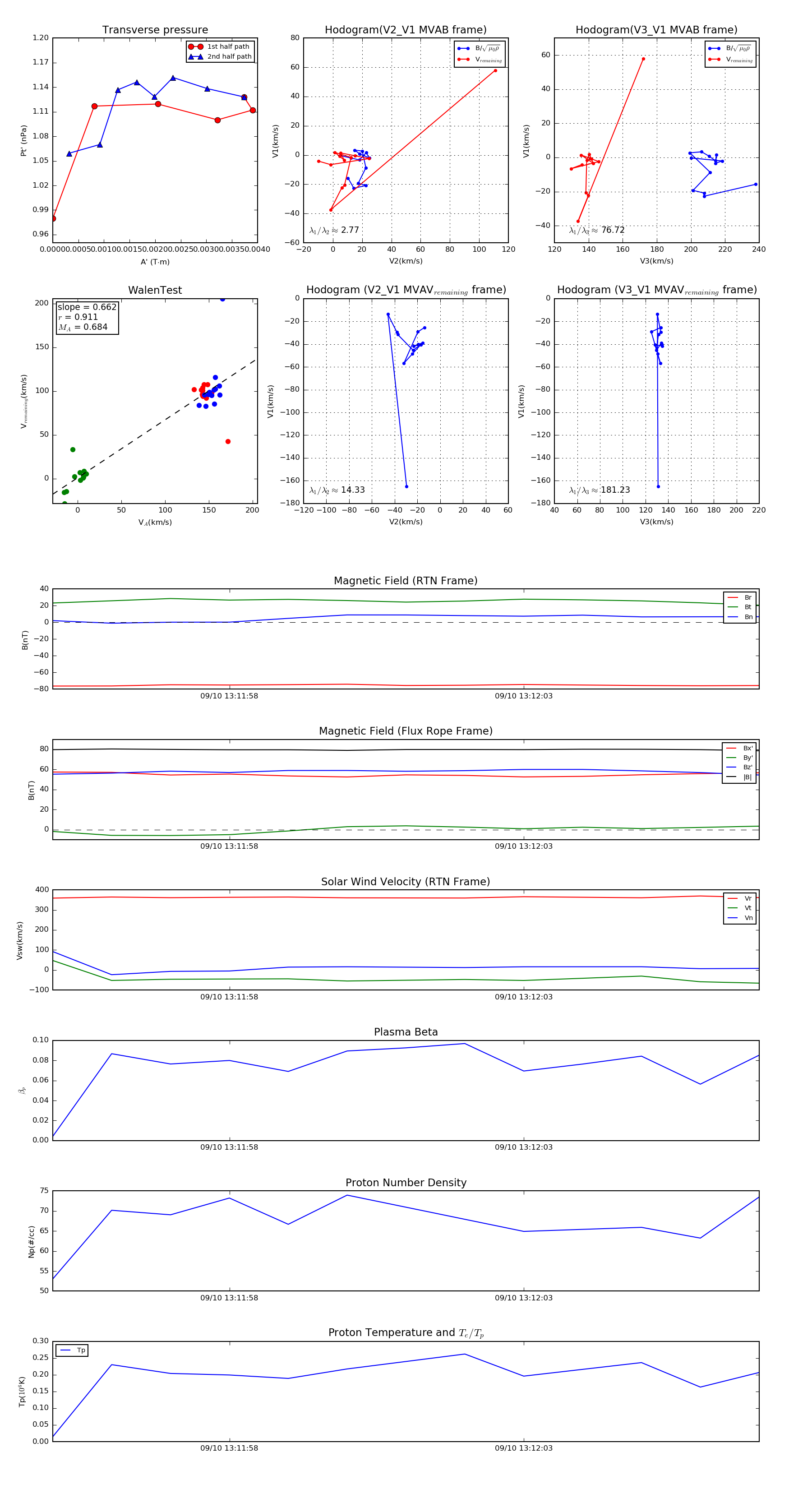Click the "Bz'" legend entry
Image resolution: width=812 pixels, height=1489 pixels.
click(x=739, y=768)
